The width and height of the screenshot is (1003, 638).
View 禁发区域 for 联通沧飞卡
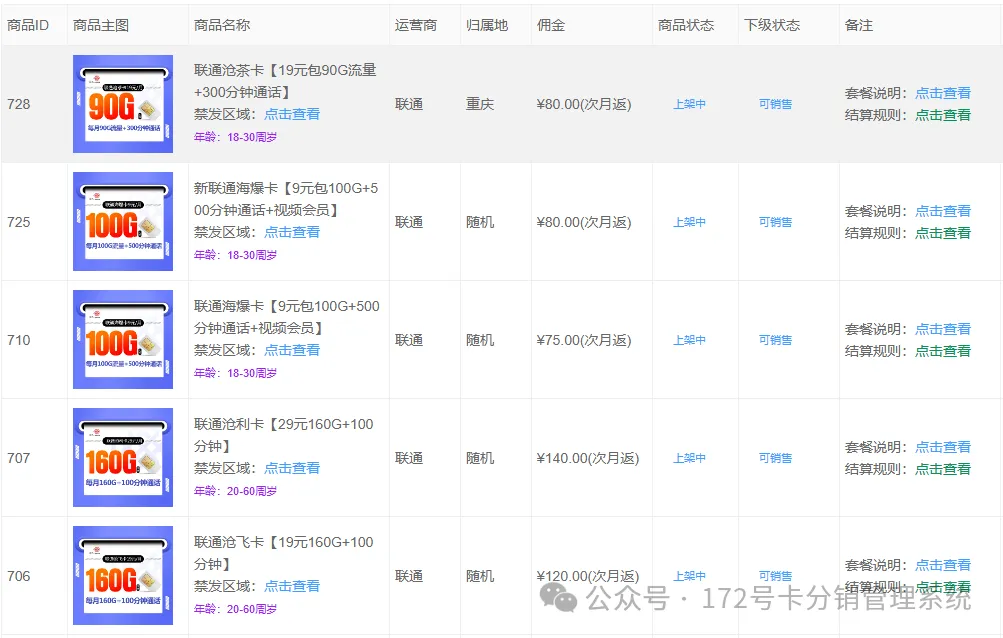[292, 585]
